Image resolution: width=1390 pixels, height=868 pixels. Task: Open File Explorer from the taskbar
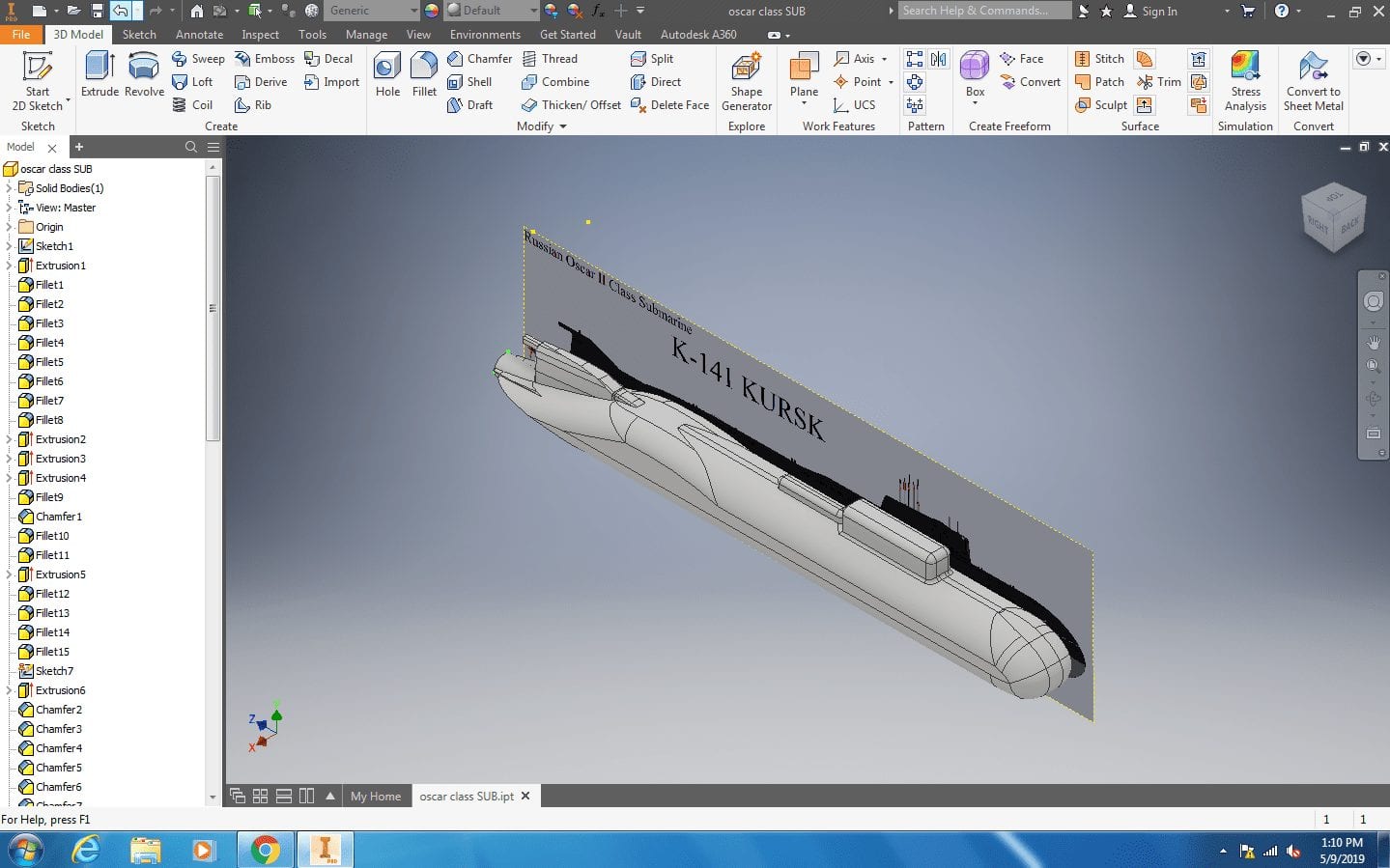click(x=145, y=850)
